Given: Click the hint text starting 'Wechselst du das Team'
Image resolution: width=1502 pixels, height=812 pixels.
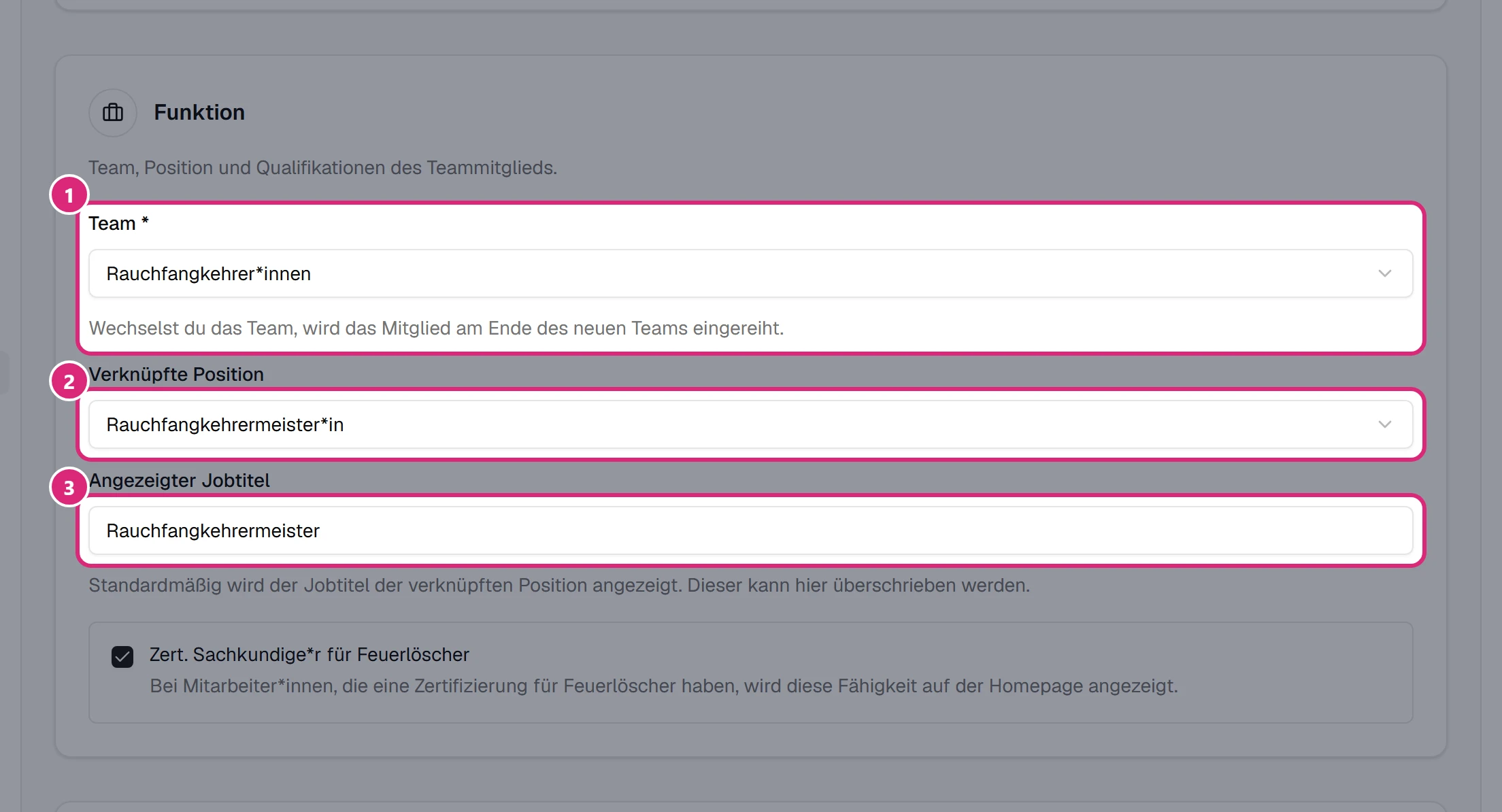Looking at the screenshot, I should (x=436, y=328).
